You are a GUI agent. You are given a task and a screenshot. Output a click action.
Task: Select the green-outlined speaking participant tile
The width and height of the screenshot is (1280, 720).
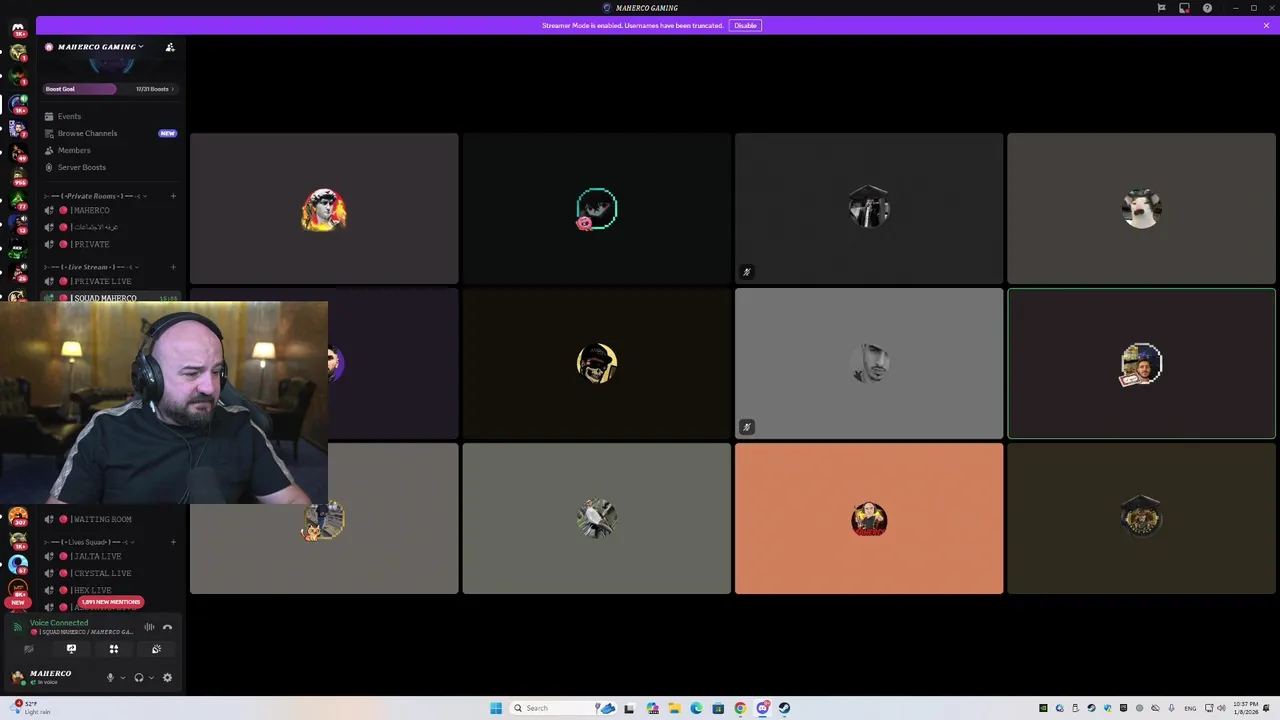pyautogui.click(x=1141, y=364)
